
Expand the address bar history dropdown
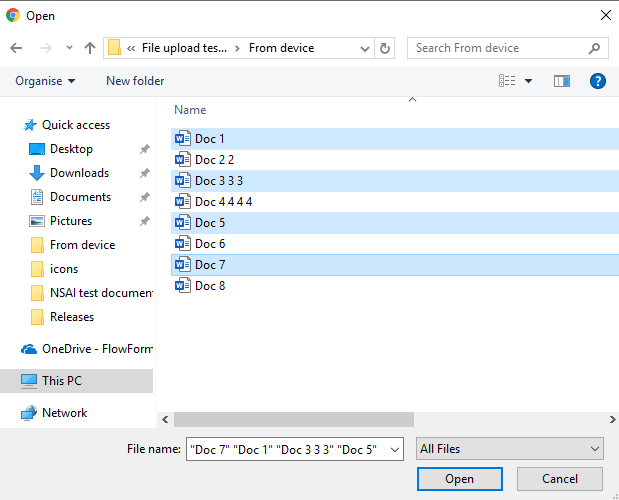click(x=365, y=49)
